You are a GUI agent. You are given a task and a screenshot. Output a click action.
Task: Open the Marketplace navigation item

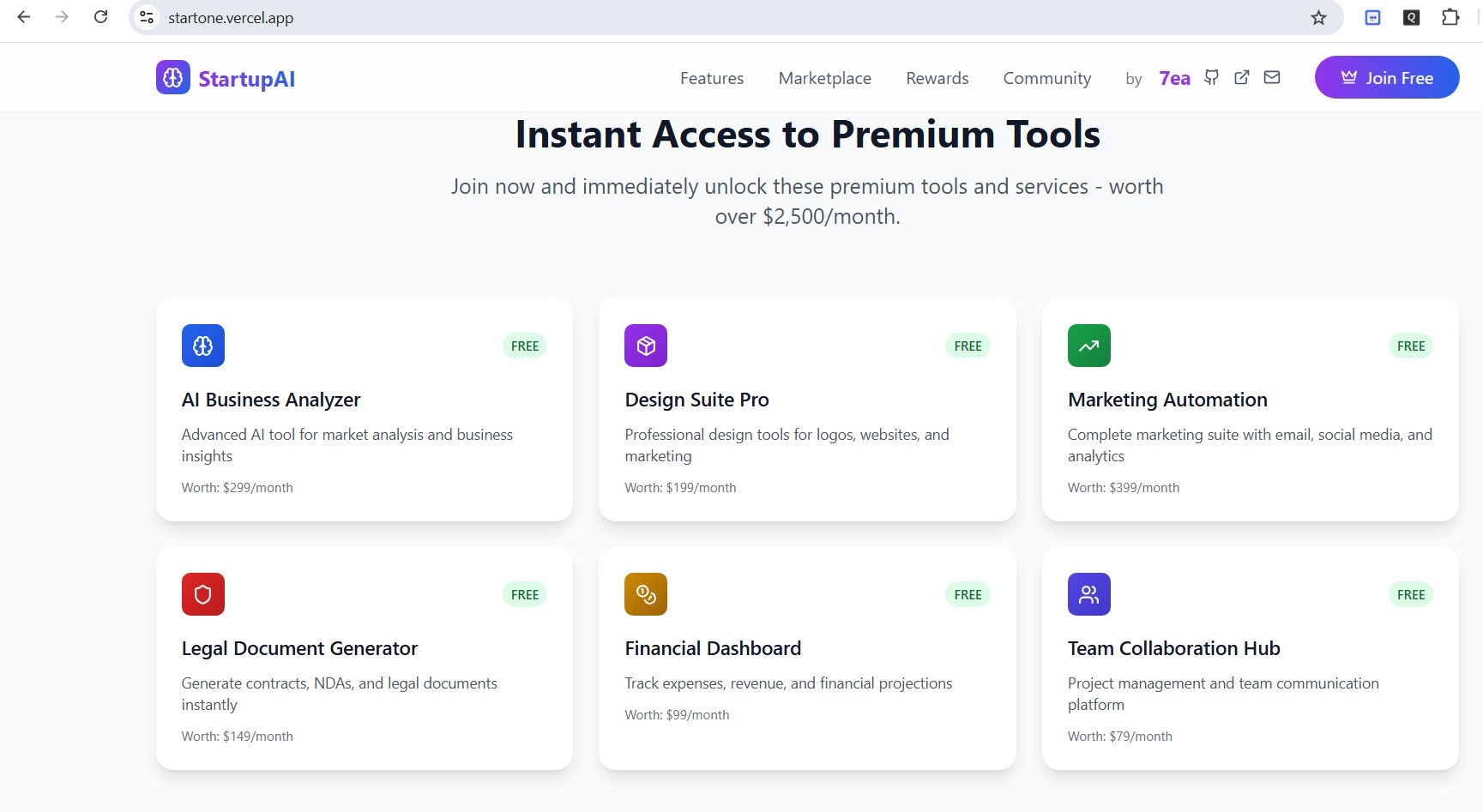824,78
